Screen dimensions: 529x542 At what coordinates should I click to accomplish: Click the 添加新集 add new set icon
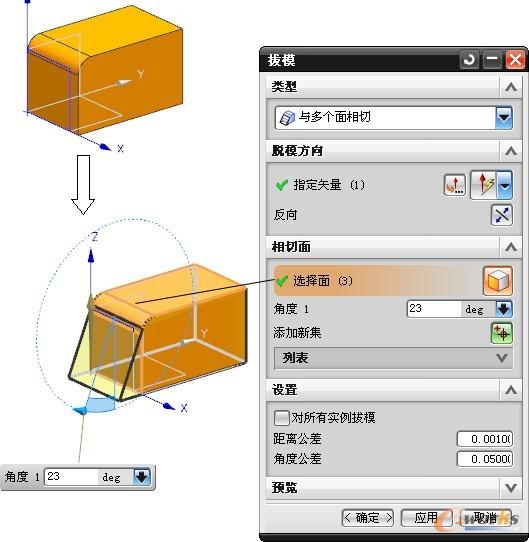click(x=501, y=333)
